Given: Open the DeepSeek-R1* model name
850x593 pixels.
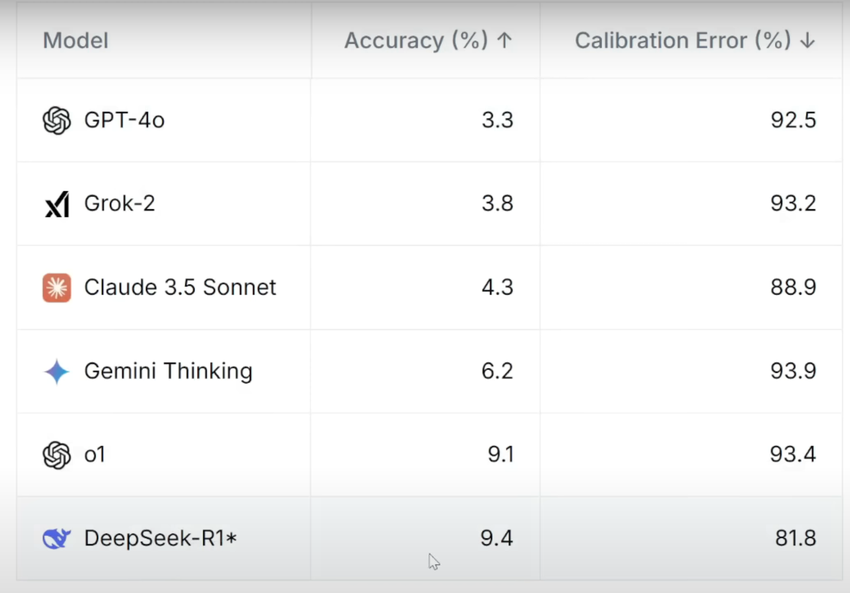Looking at the screenshot, I should (160, 539).
